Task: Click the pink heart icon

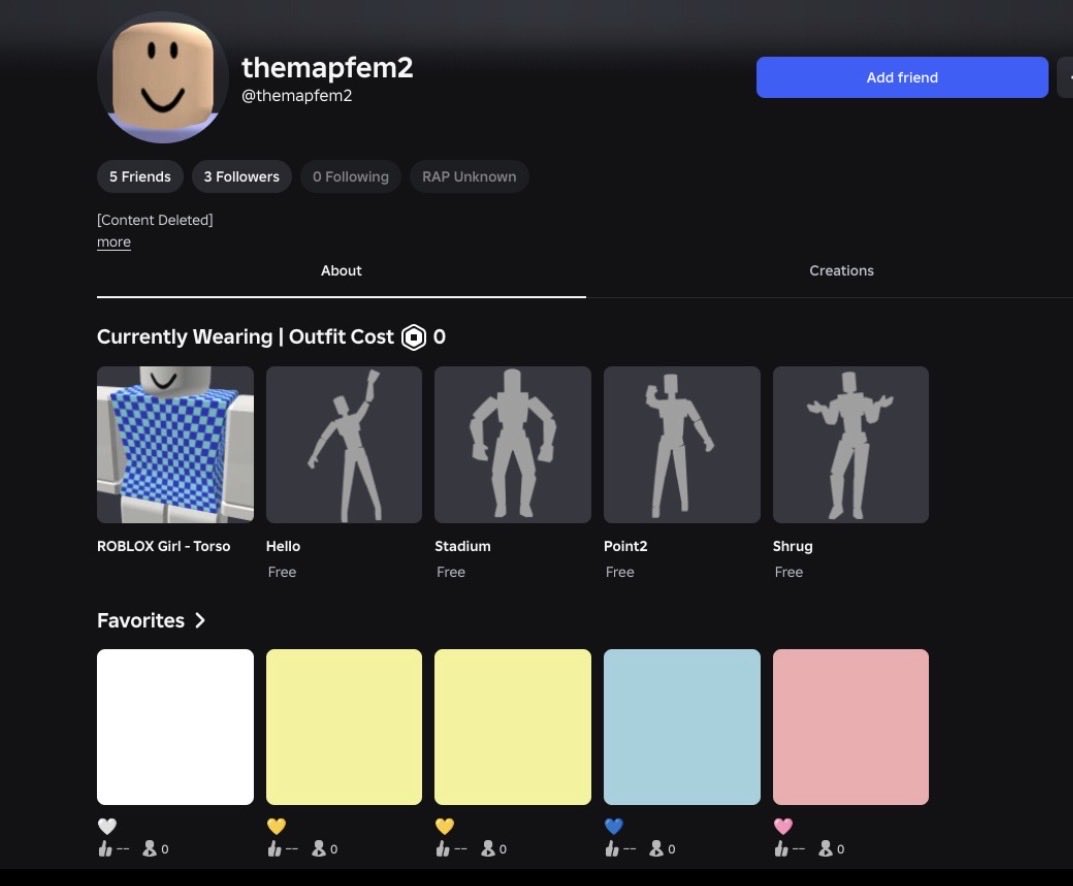Action: pyautogui.click(x=783, y=826)
